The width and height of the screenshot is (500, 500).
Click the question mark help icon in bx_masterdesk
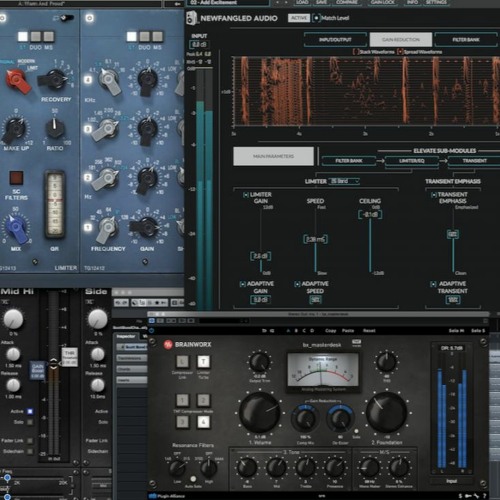pos(485,496)
